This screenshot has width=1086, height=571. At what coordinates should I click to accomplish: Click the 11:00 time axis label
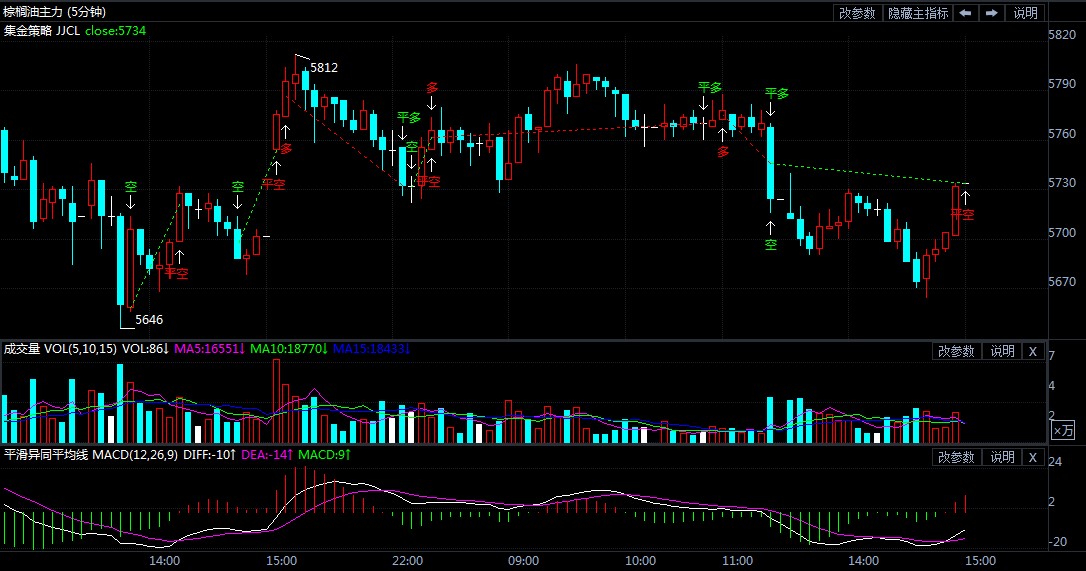(x=738, y=561)
